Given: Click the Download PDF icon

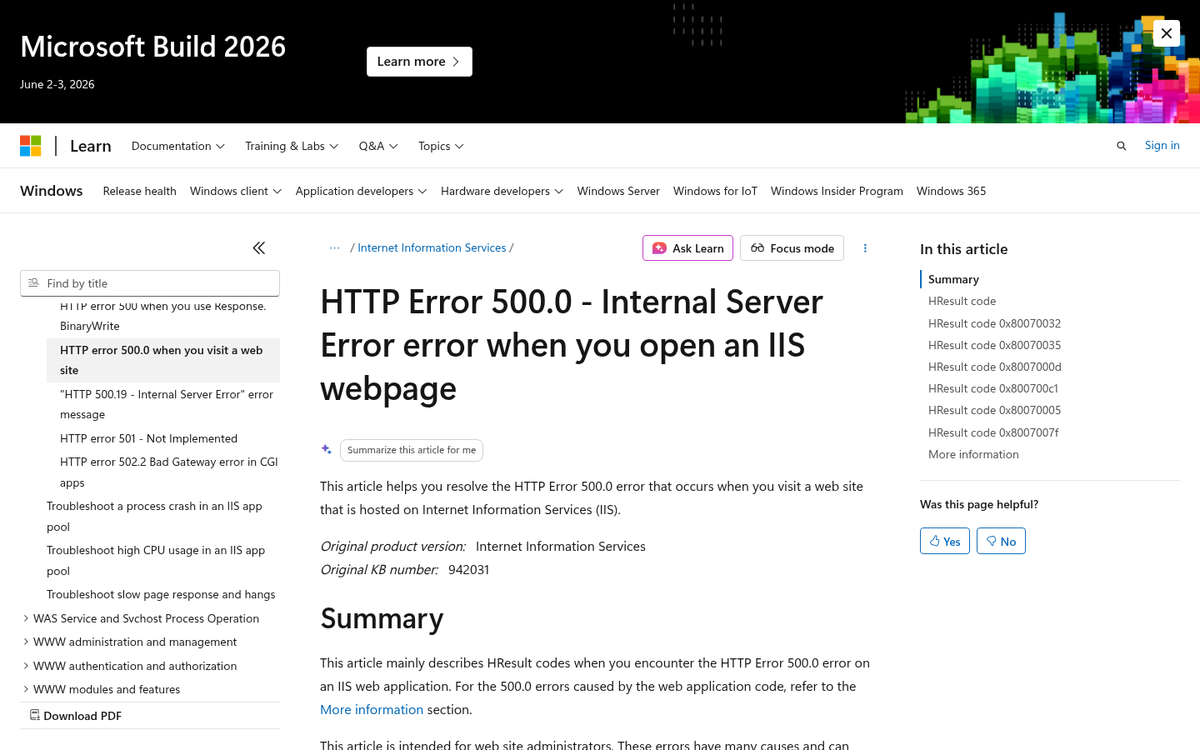Looking at the screenshot, I should click(x=35, y=715).
